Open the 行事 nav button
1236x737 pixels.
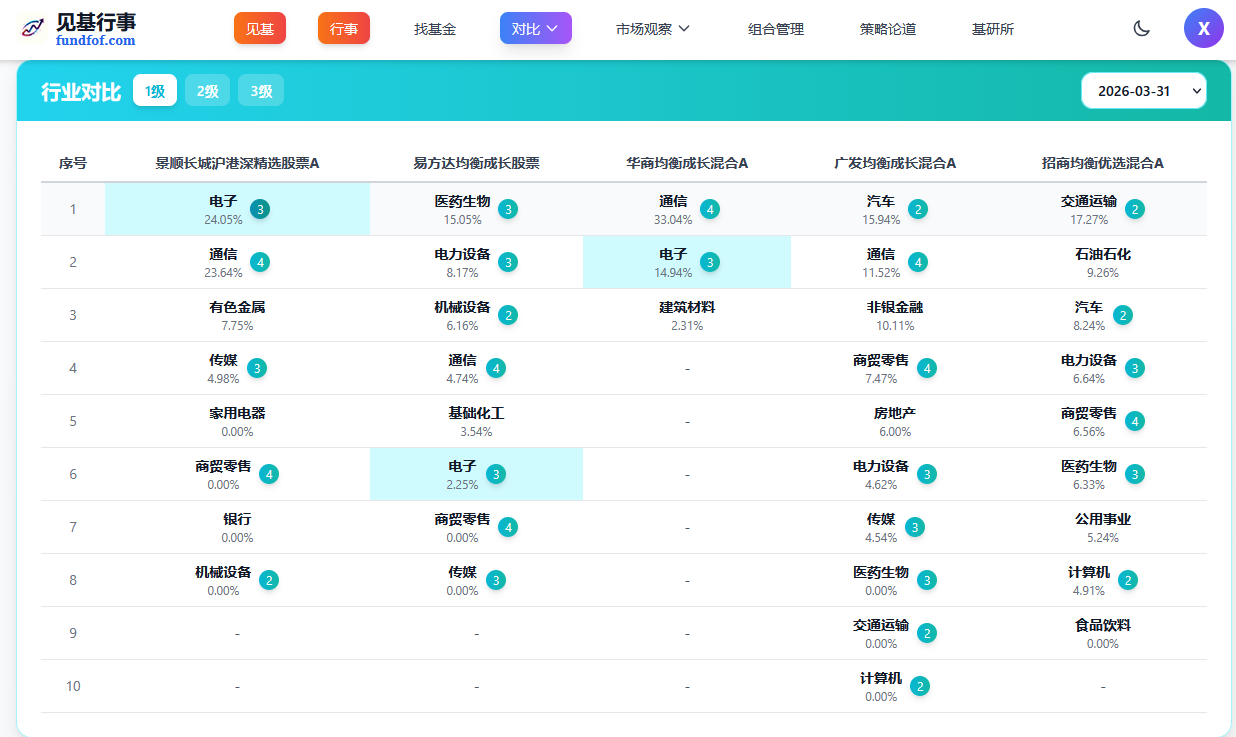[344, 28]
